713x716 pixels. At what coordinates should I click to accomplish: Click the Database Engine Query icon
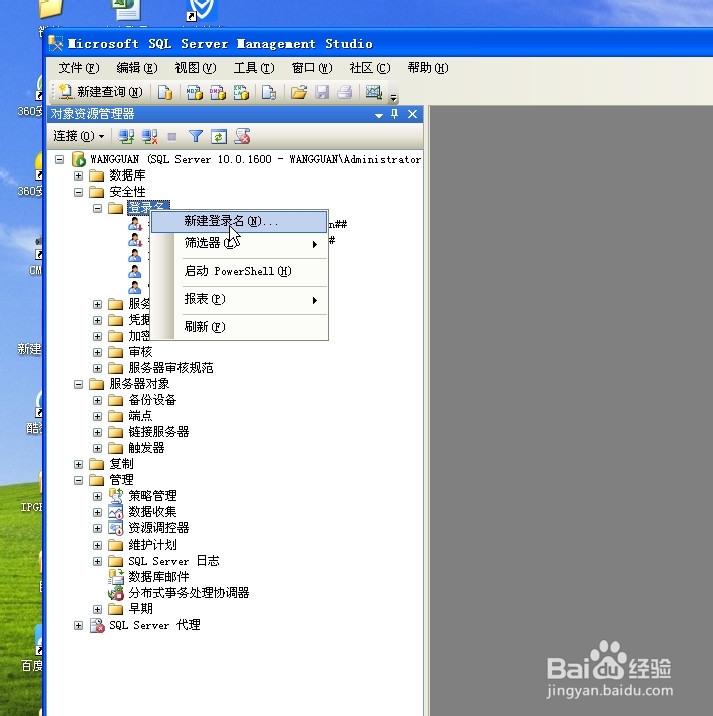[x=164, y=92]
